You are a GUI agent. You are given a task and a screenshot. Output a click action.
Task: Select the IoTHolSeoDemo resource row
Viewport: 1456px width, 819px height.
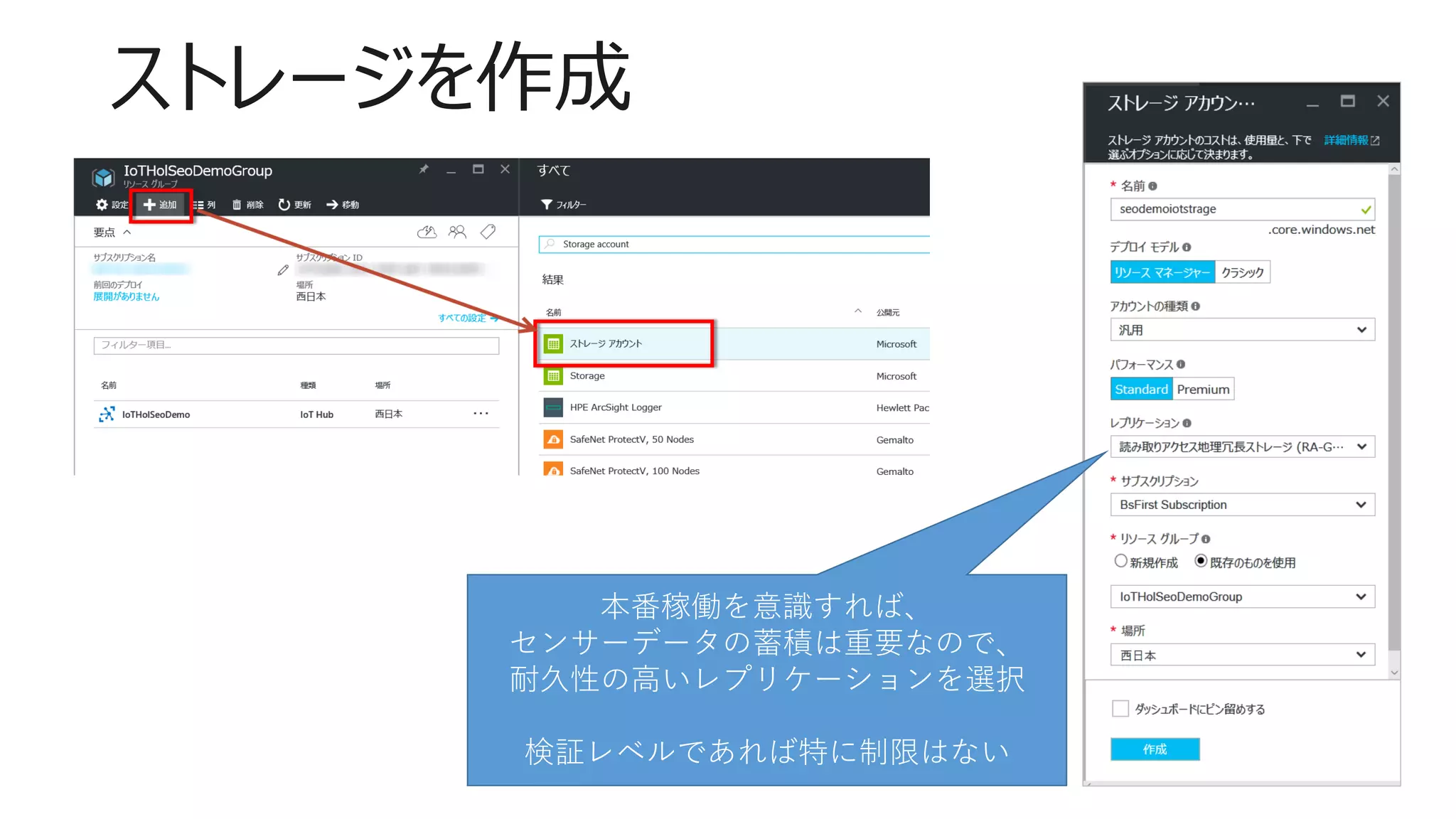click(296, 414)
